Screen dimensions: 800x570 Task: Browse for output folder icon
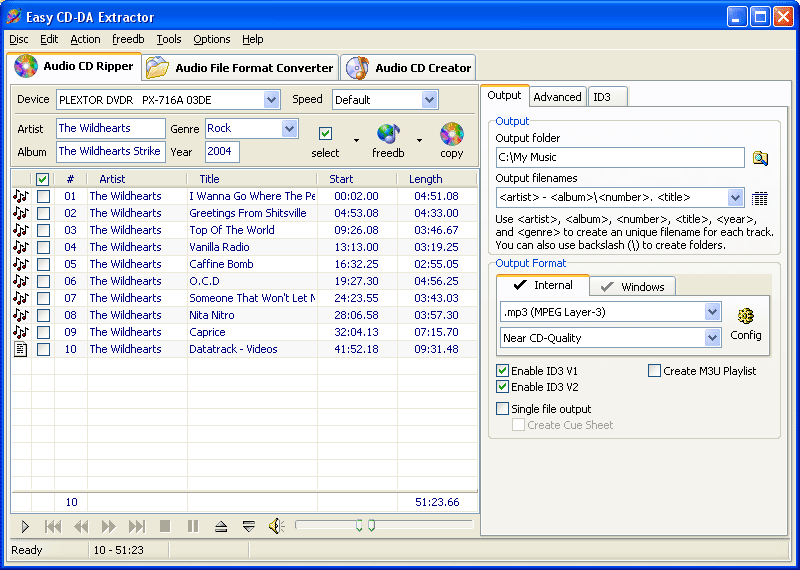(760, 158)
